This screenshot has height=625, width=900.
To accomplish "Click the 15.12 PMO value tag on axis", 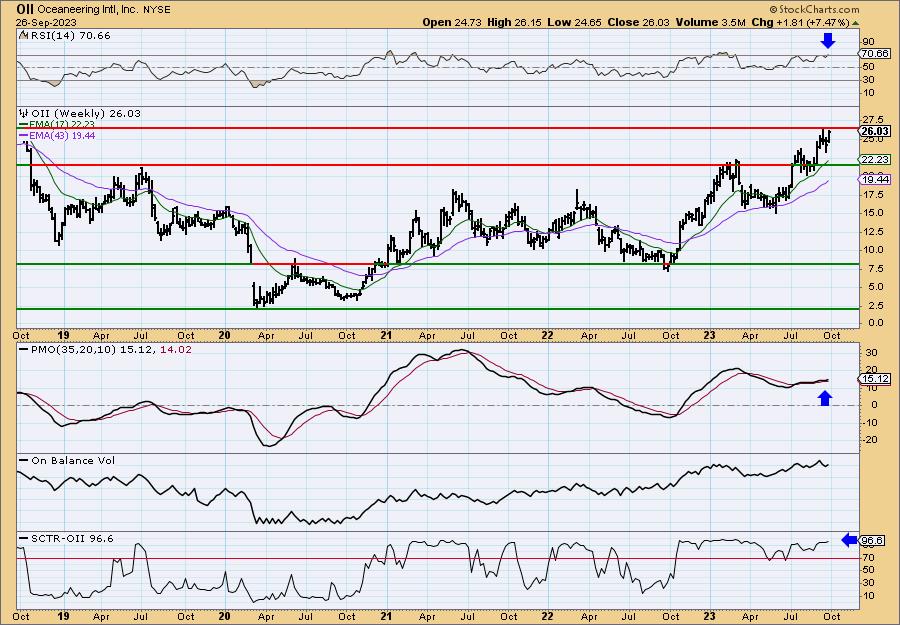I will coord(875,379).
